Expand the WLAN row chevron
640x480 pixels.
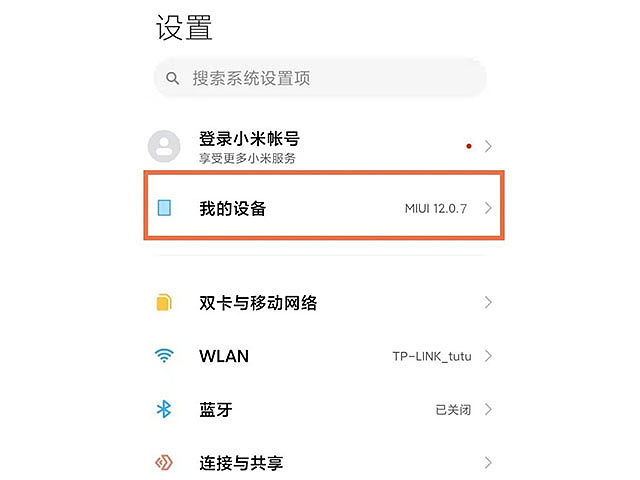pos(488,356)
